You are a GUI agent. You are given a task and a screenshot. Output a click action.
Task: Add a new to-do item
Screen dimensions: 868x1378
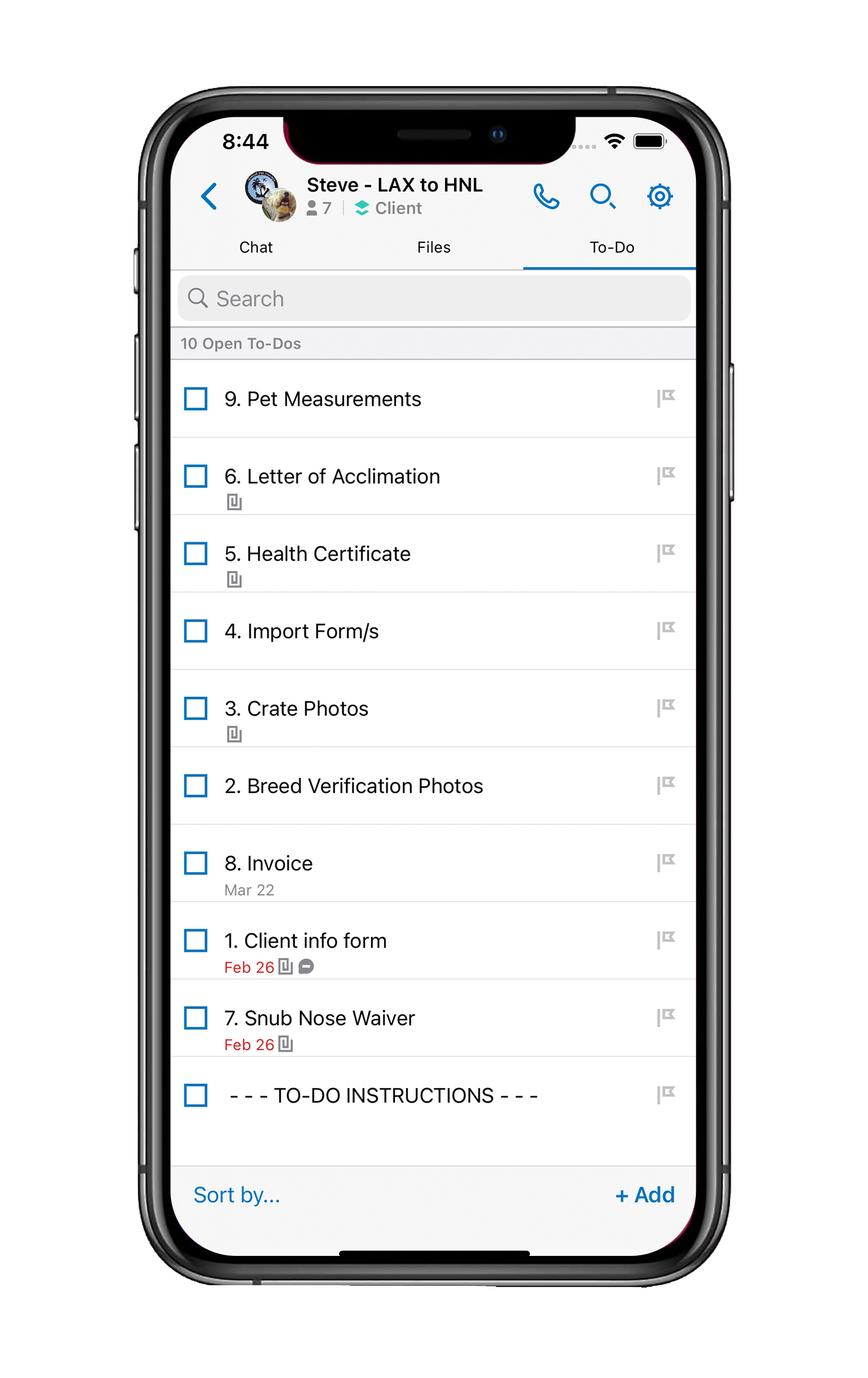tap(645, 1195)
